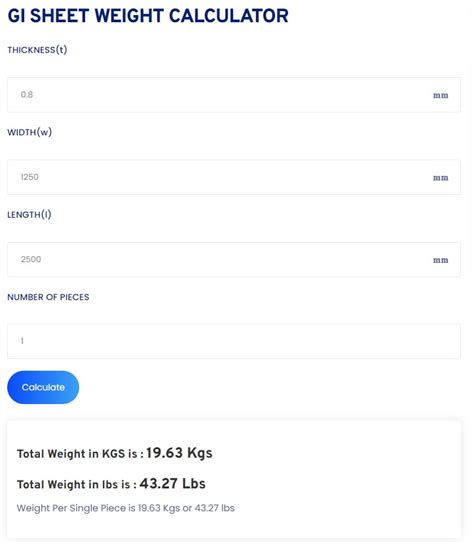Image resolution: width=474 pixels, height=544 pixels.
Task: Click the mm unit in Length field
Action: coord(441,261)
